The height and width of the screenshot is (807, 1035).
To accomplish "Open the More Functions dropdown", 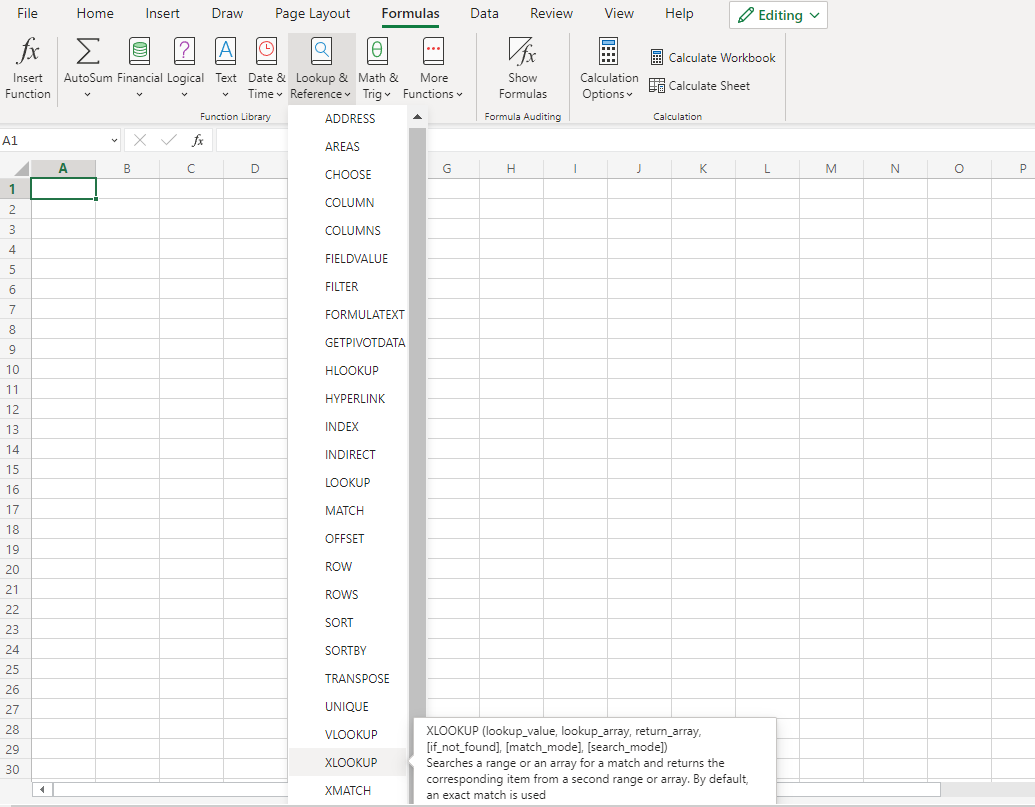I will click(433, 94).
